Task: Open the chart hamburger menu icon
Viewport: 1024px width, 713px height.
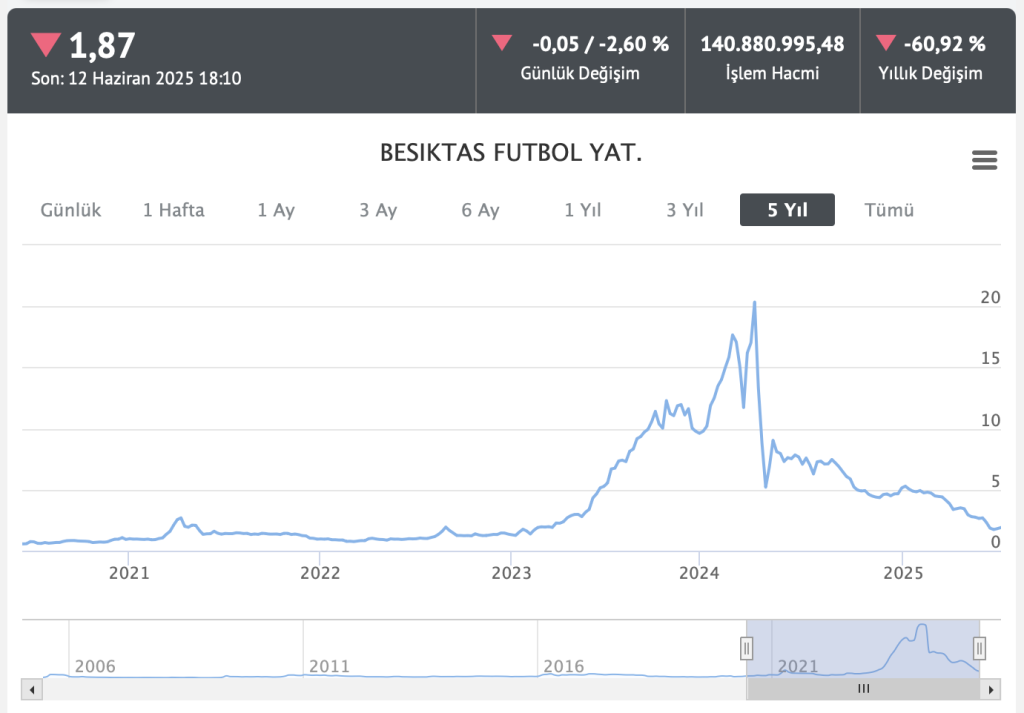Action: click(984, 160)
